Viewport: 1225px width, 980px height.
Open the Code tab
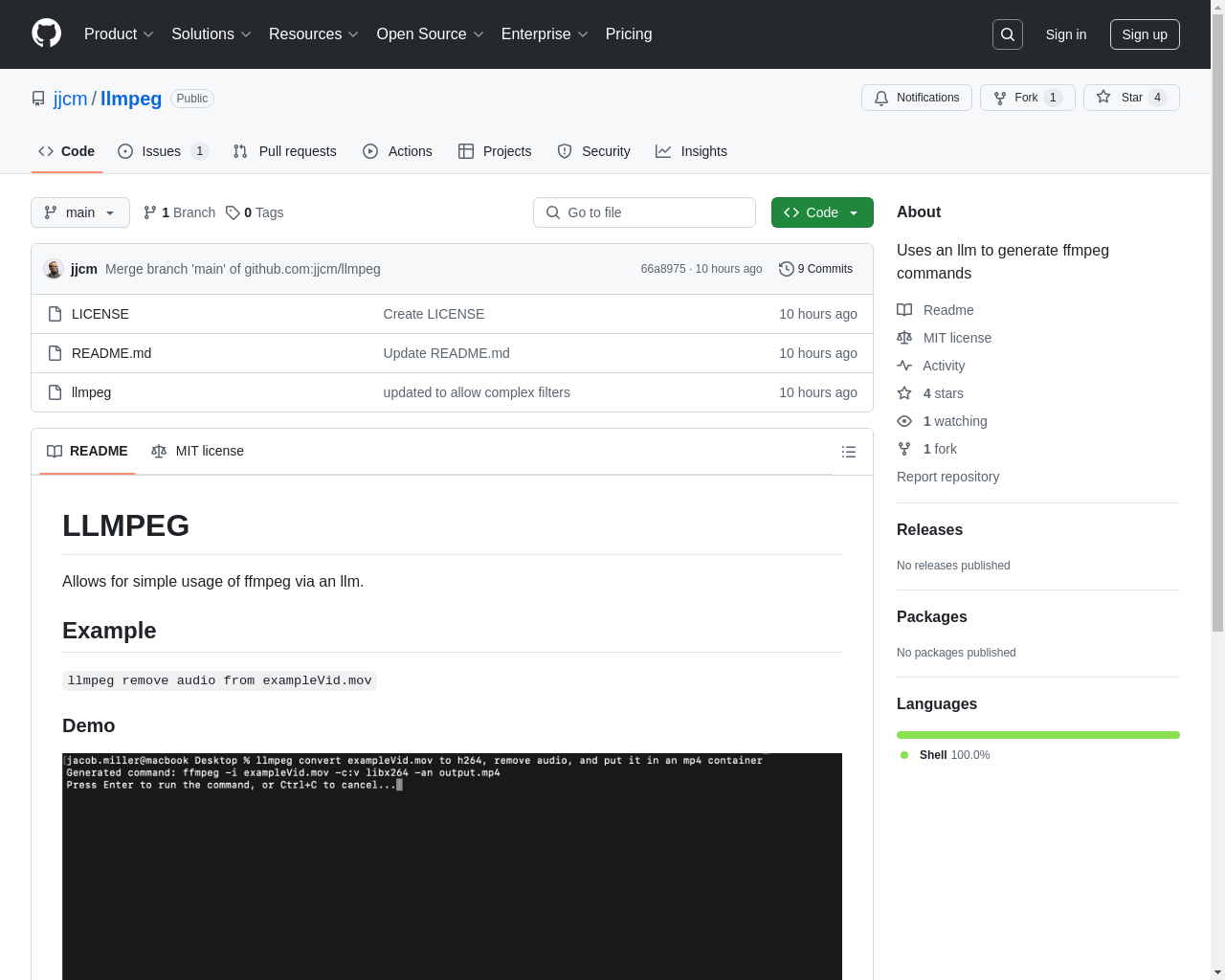tap(66, 151)
